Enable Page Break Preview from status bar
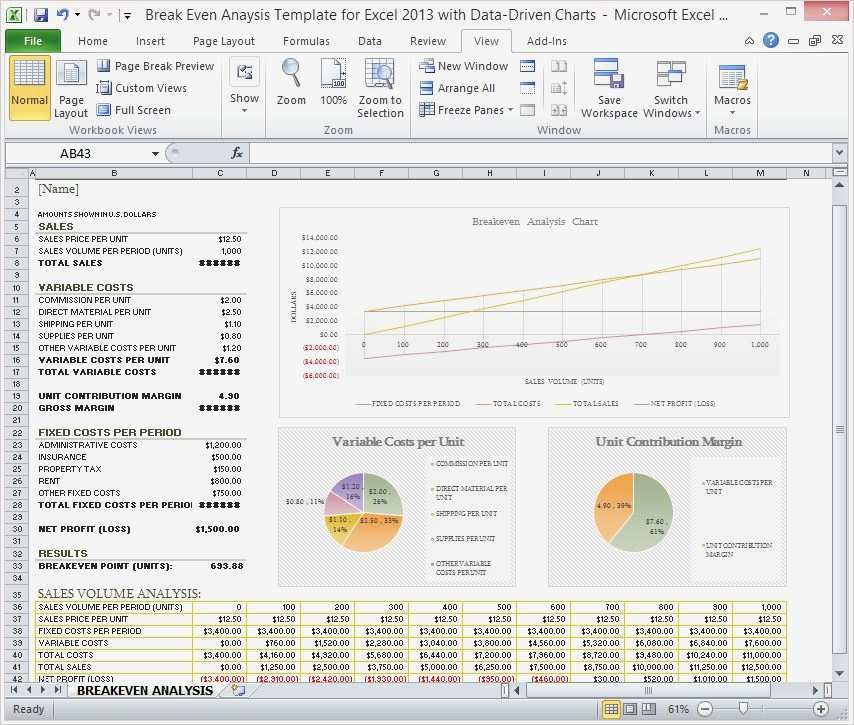The width and height of the screenshot is (854, 725). 647,709
